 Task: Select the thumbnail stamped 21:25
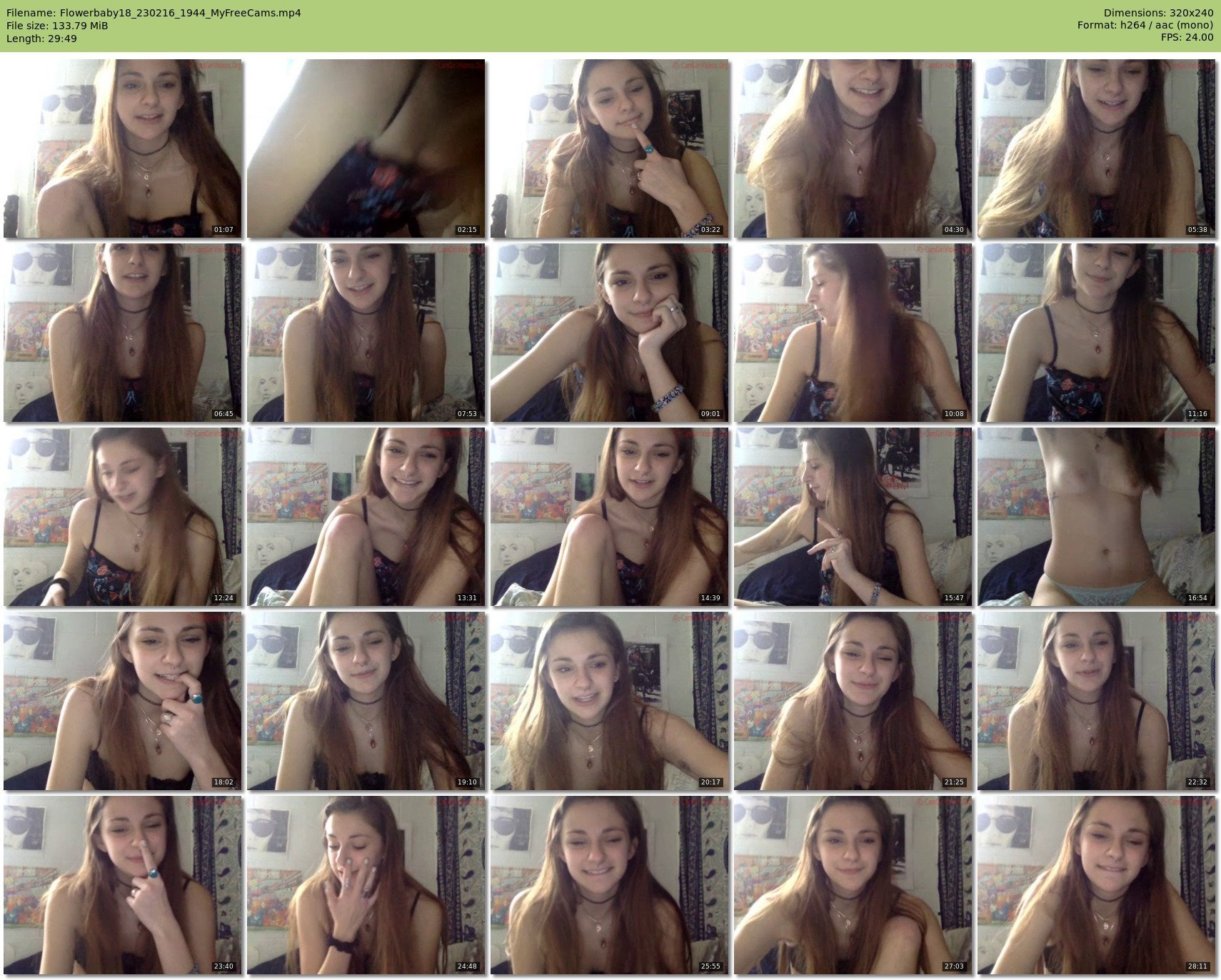853,701
